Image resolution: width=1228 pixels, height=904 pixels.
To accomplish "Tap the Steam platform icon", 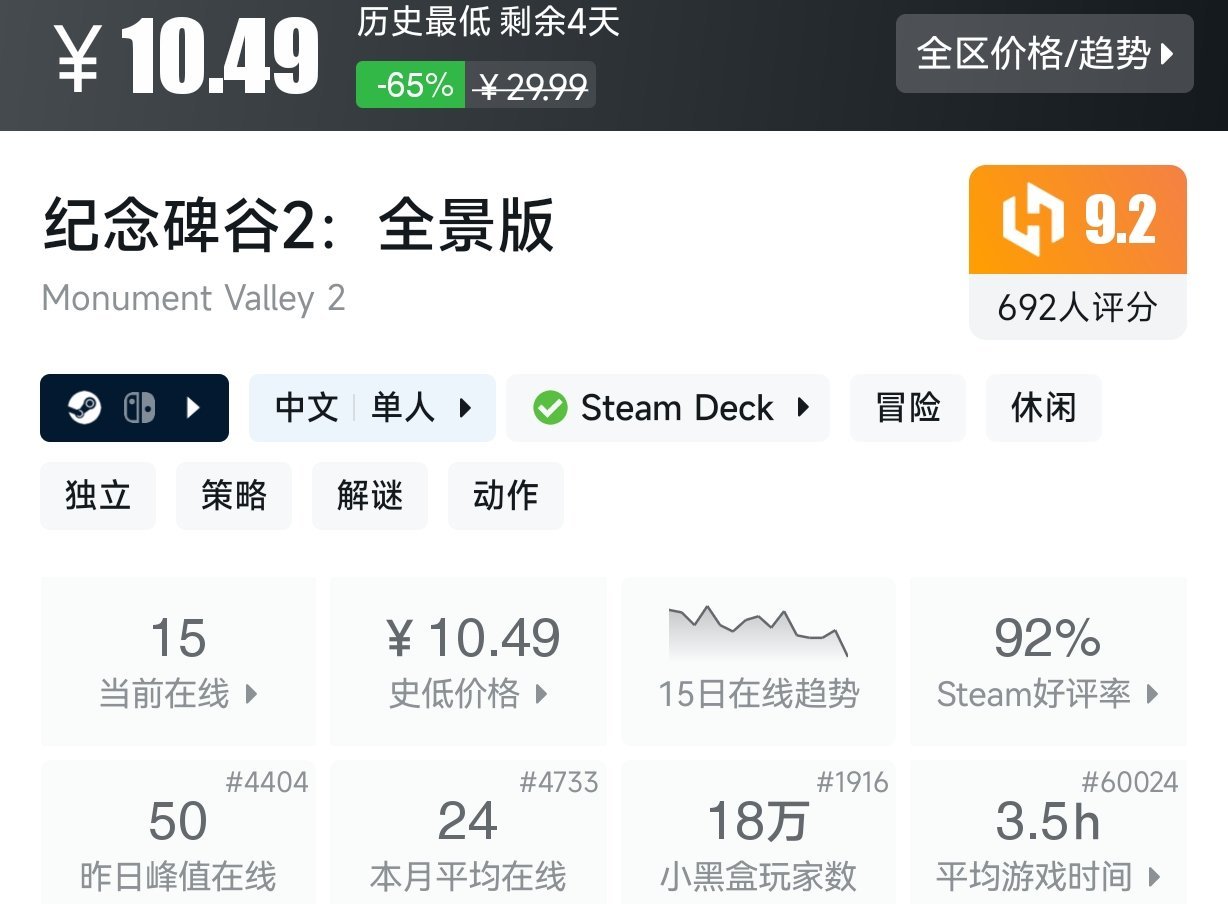I will click(84, 408).
